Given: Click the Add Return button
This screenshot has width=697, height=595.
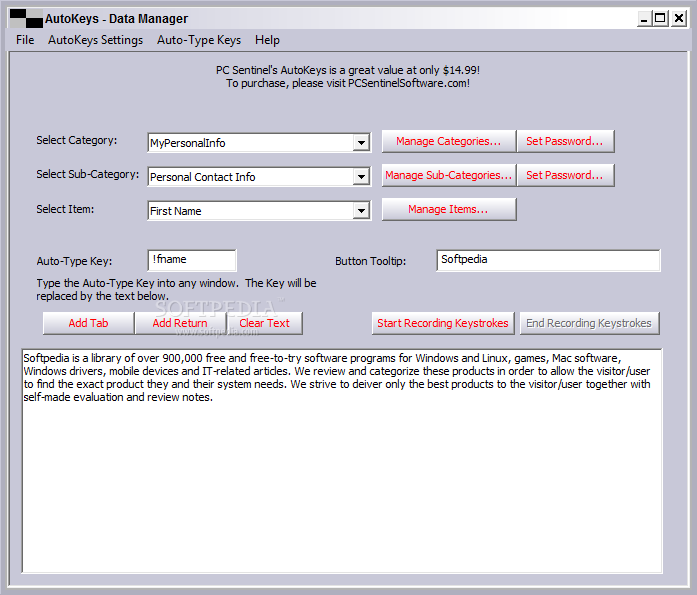Looking at the screenshot, I should (180, 323).
